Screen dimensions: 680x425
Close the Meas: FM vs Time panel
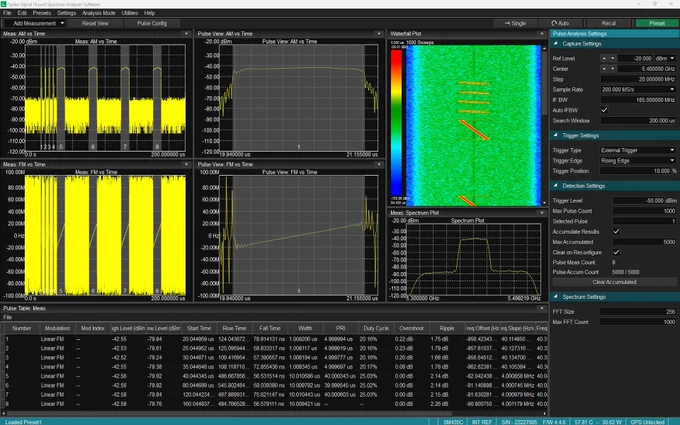coord(186,164)
